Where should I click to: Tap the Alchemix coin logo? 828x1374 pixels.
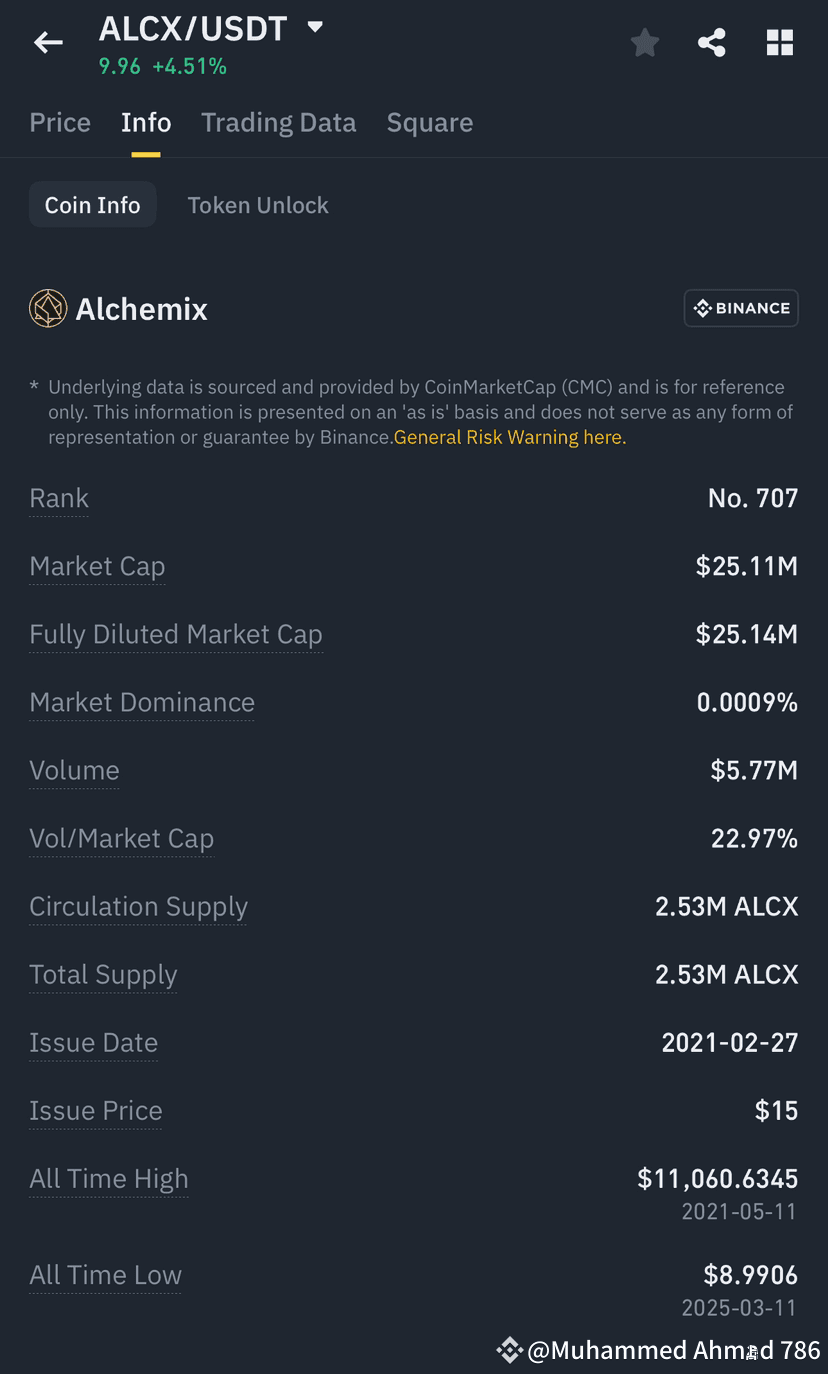click(48, 309)
